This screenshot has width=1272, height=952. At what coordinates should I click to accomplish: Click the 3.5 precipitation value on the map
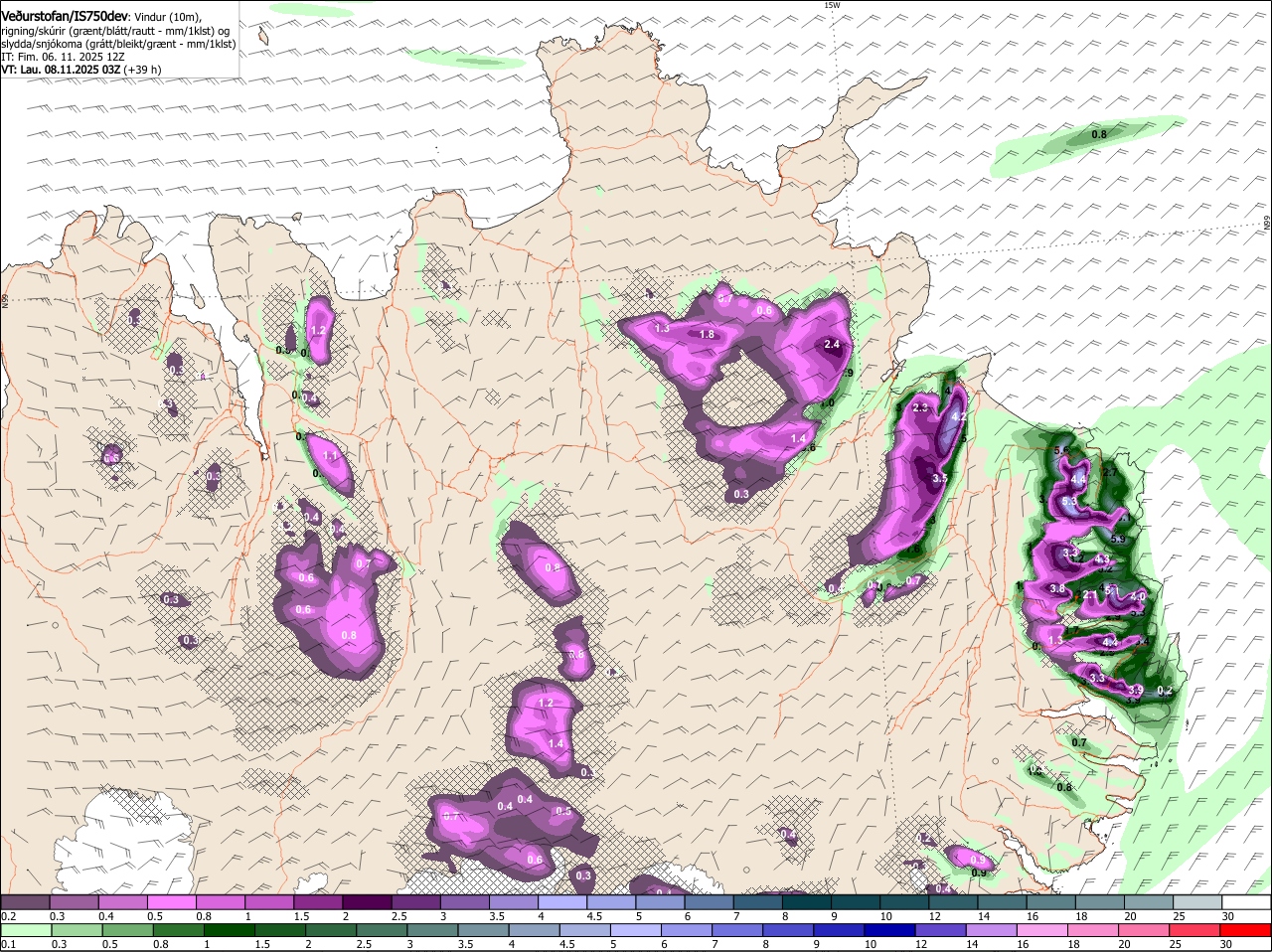point(940,478)
